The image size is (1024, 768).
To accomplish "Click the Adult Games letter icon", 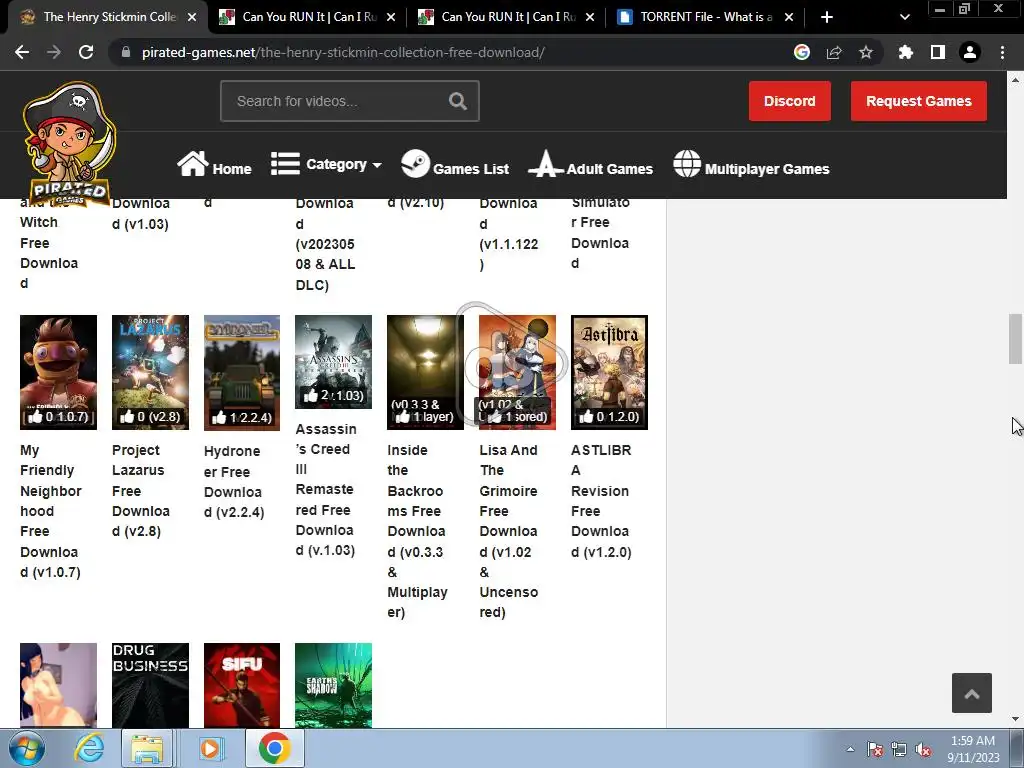I will coord(545,164).
